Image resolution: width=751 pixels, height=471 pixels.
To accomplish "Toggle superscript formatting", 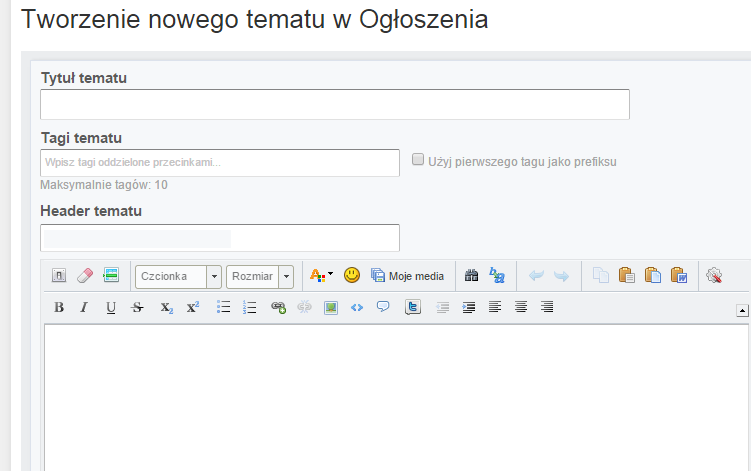I will coord(193,307).
